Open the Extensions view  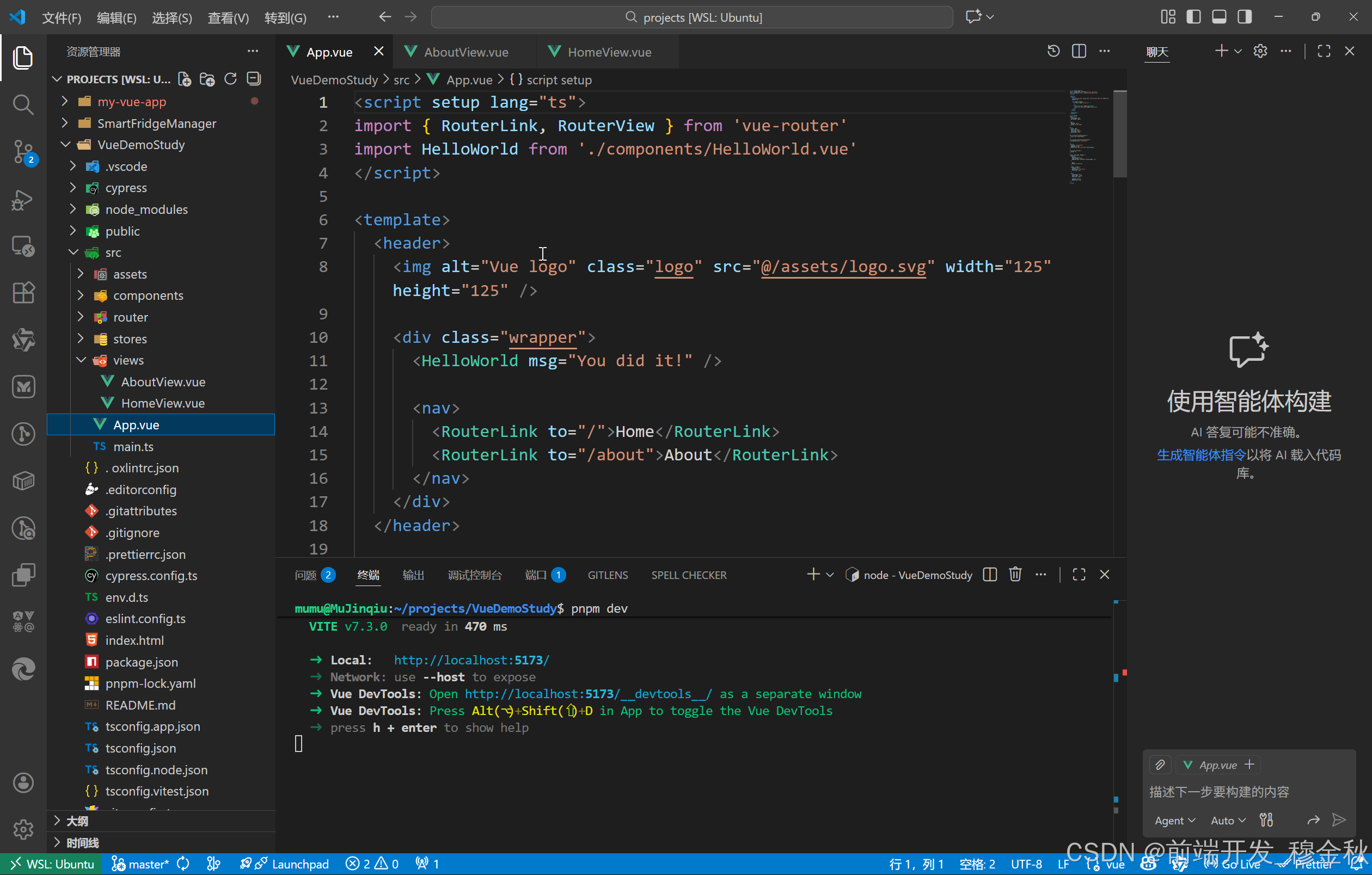click(x=23, y=293)
